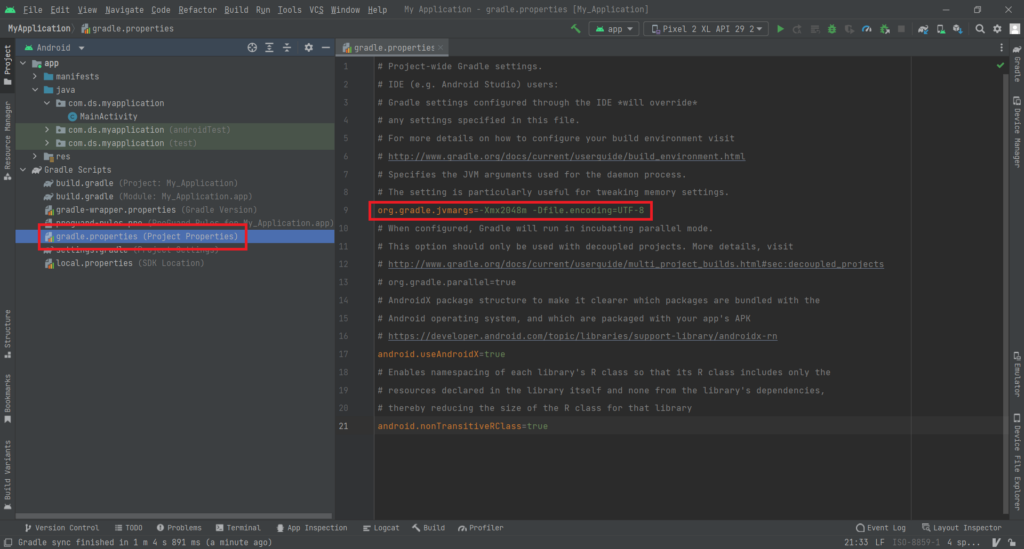Toggle the Structure side panel
Viewport: 1024px width, 549px height.
(7, 334)
